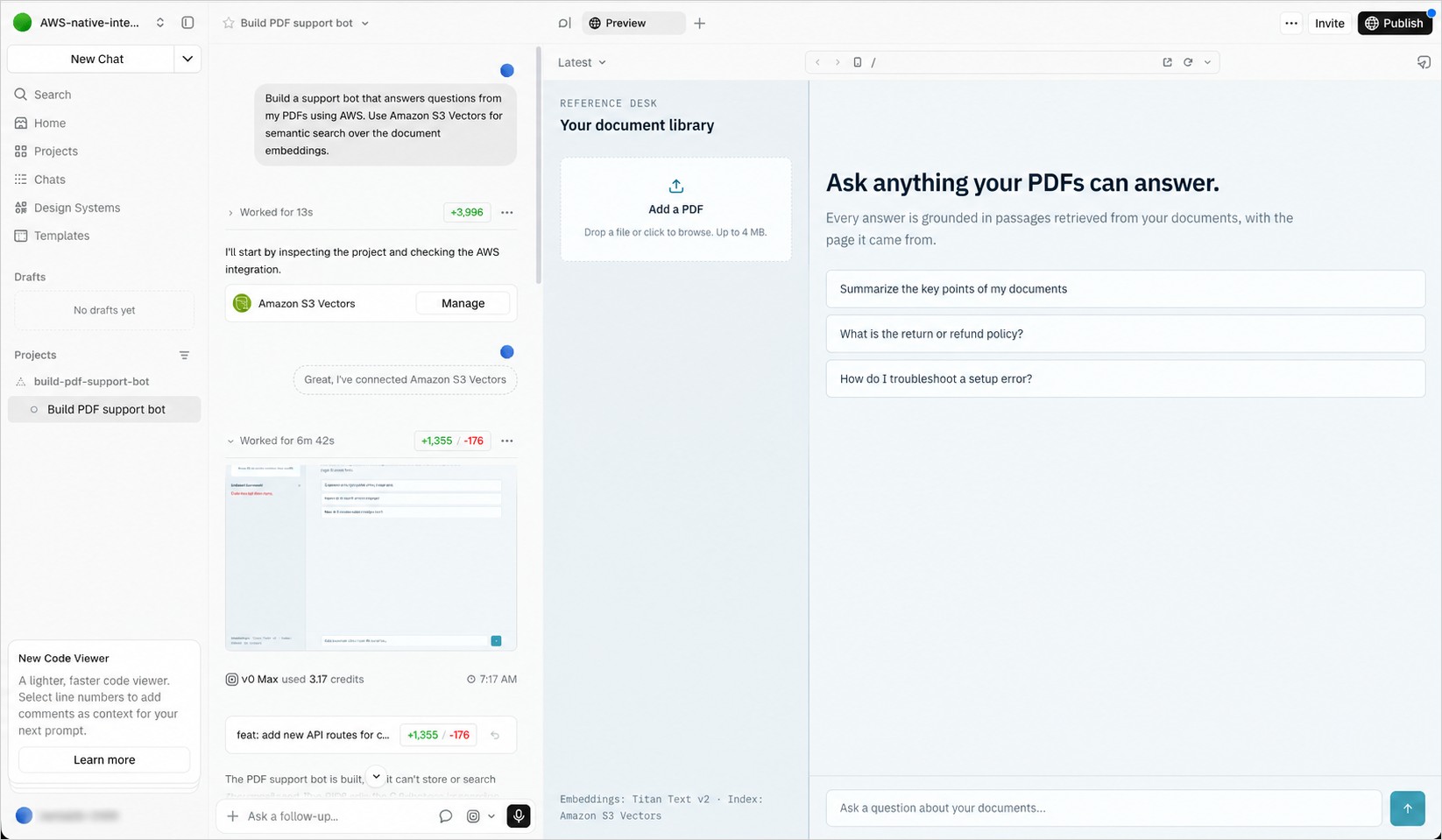Open the Latest version dropdown
This screenshot has height=840, width=1442.
click(x=582, y=62)
